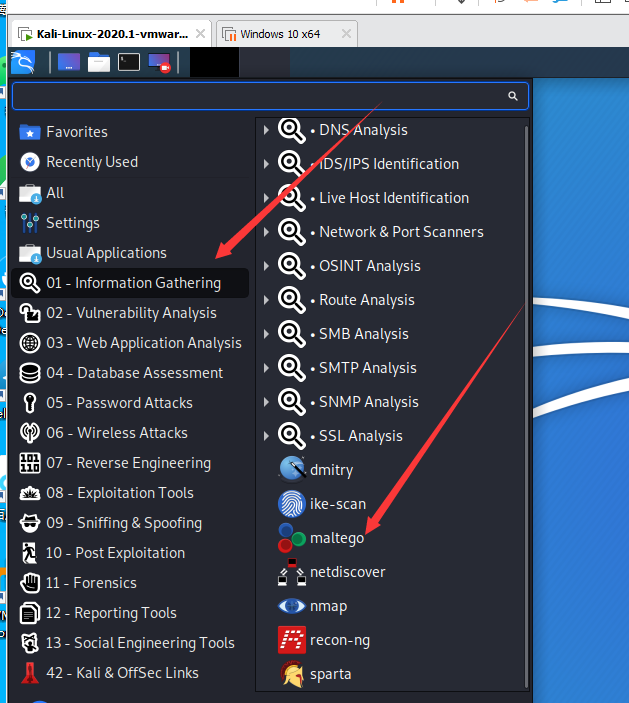
Task: Click the 10 - Post Exploitation runner icon
Action: pos(30,553)
